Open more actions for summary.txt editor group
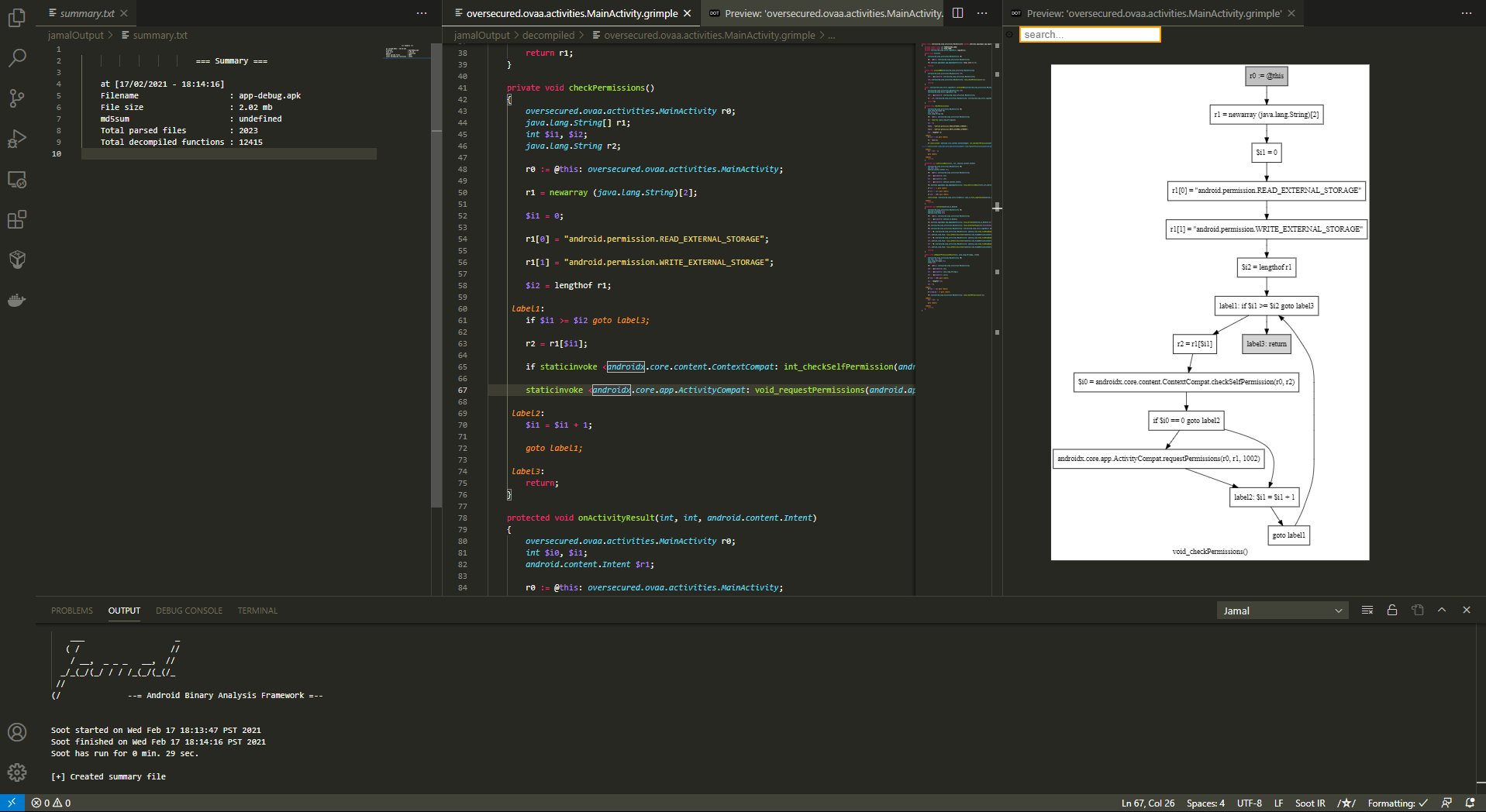The height and width of the screenshot is (812, 1486). [422, 13]
